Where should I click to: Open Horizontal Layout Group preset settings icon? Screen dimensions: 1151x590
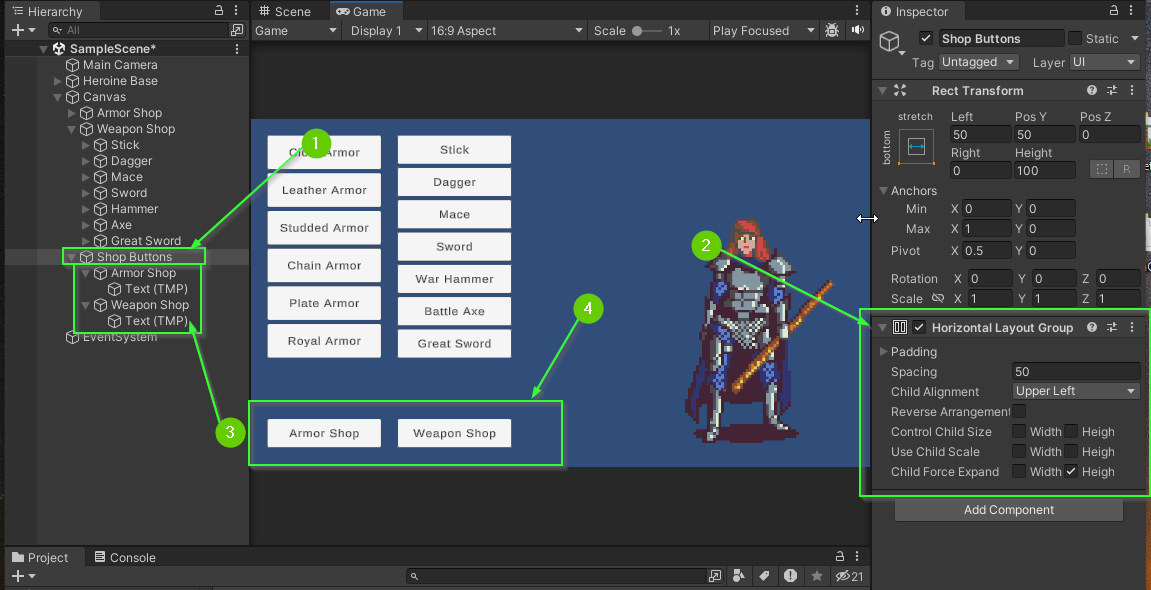[1112, 328]
